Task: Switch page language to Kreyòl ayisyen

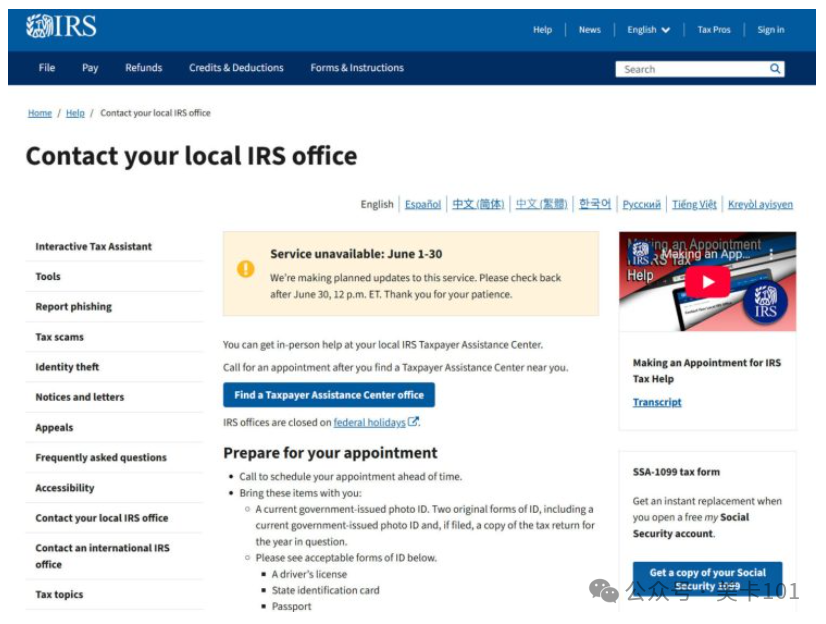Action: (760, 204)
